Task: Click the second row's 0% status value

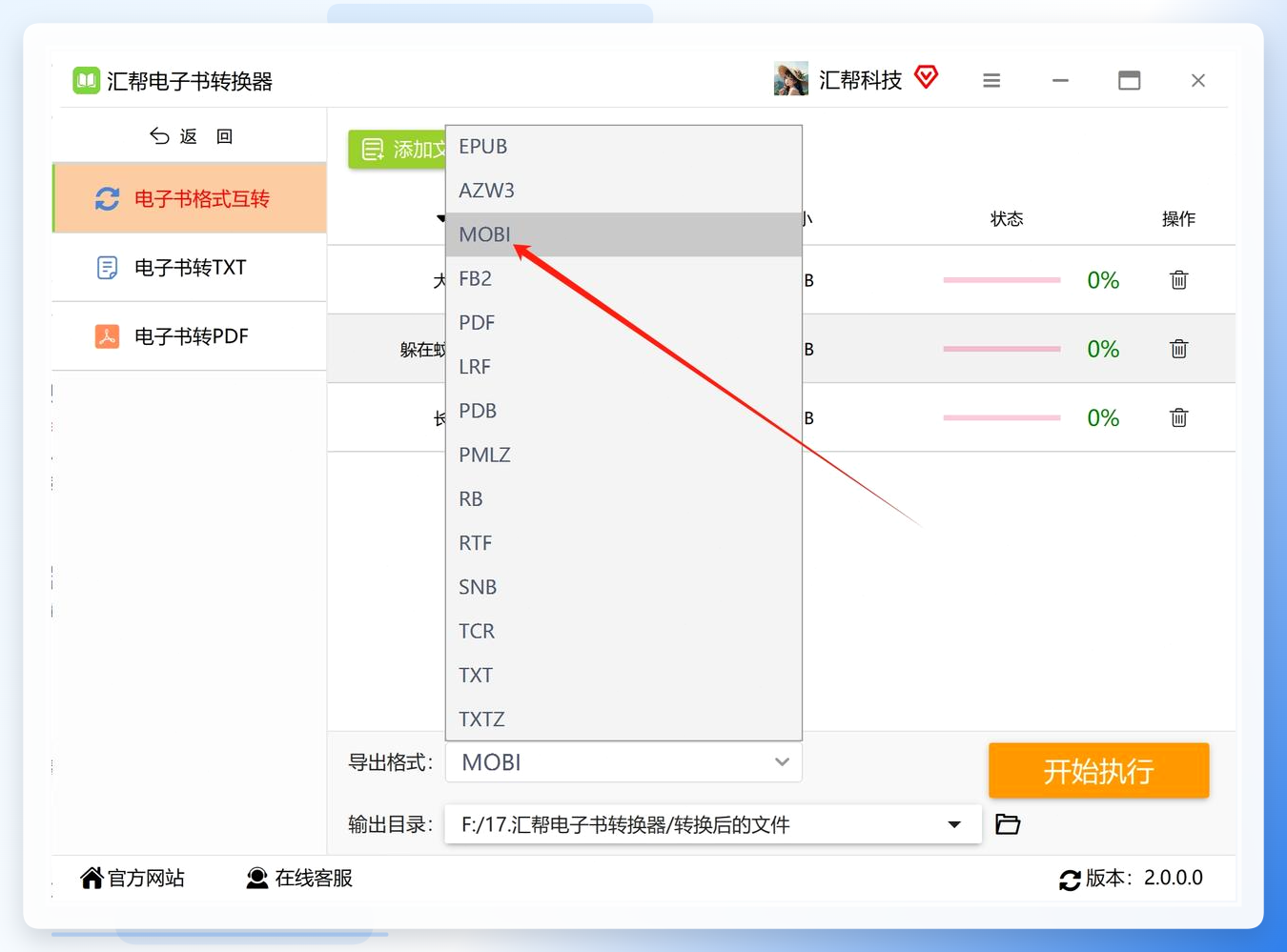Action: [x=1103, y=349]
